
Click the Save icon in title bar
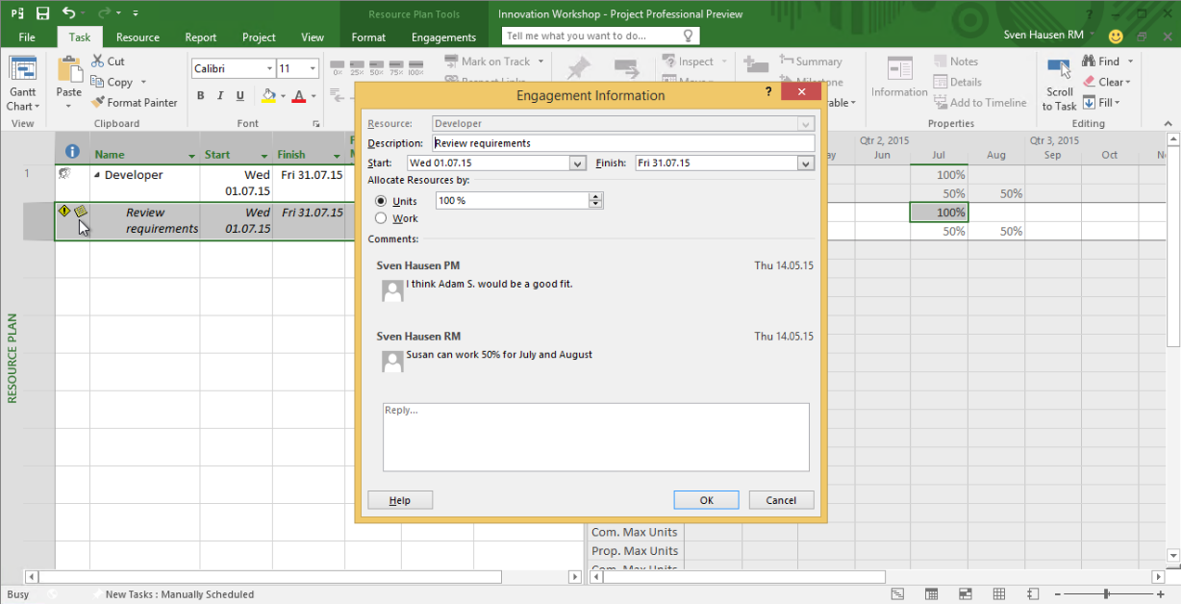(x=42, y=14)
